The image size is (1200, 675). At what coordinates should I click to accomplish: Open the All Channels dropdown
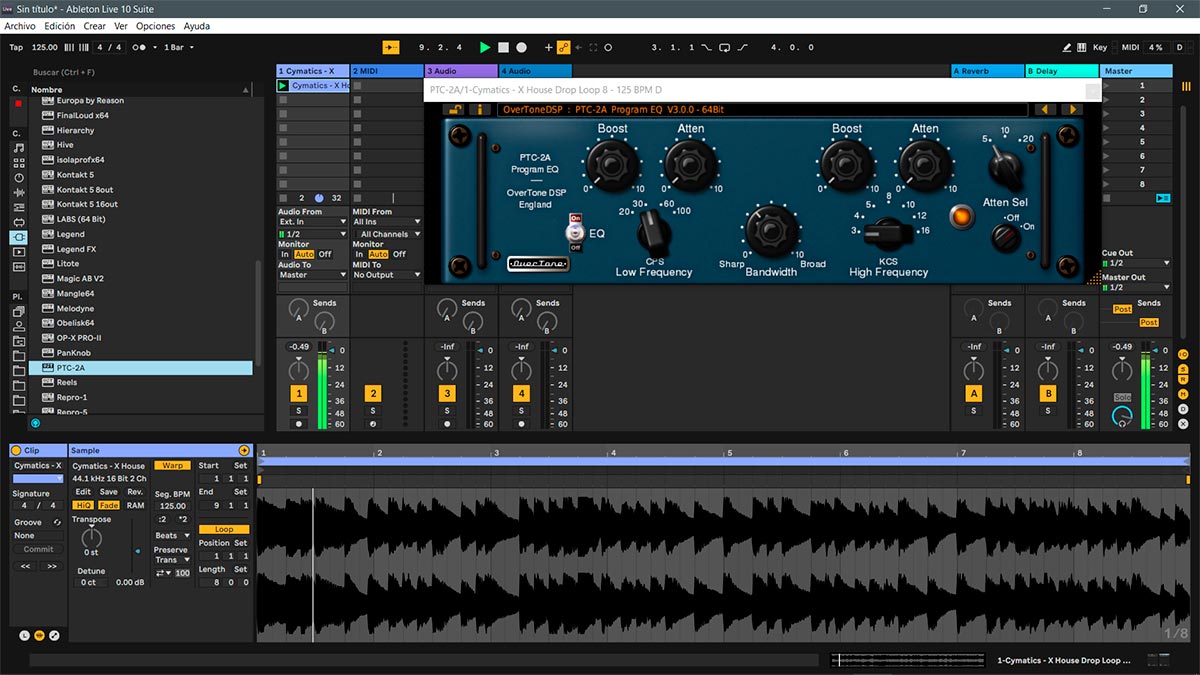click(x=387, y=234)
